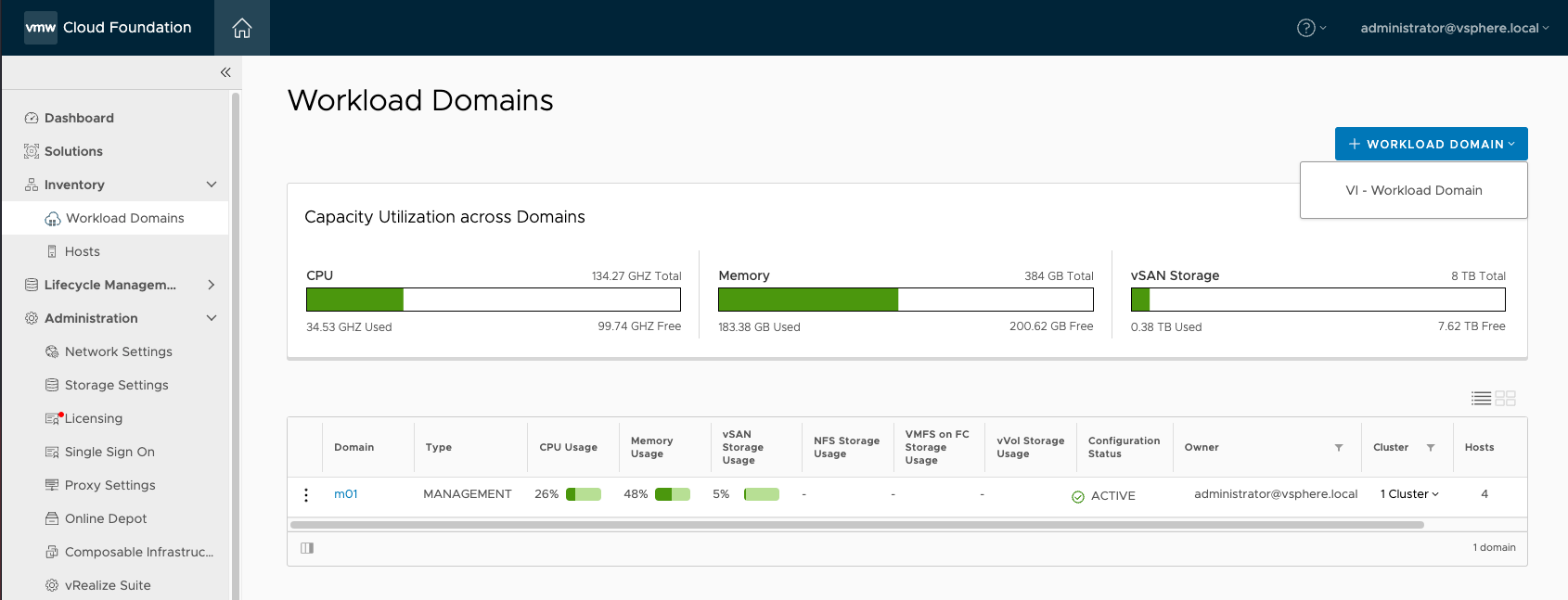
Task: Click the Type column header
Action: tap(439, 448)
